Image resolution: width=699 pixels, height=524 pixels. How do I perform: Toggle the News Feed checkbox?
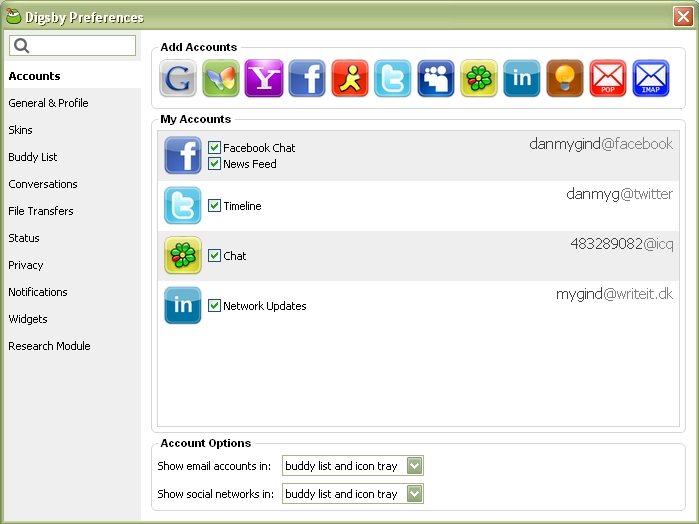pyautogui.click(x=214, y=164)
